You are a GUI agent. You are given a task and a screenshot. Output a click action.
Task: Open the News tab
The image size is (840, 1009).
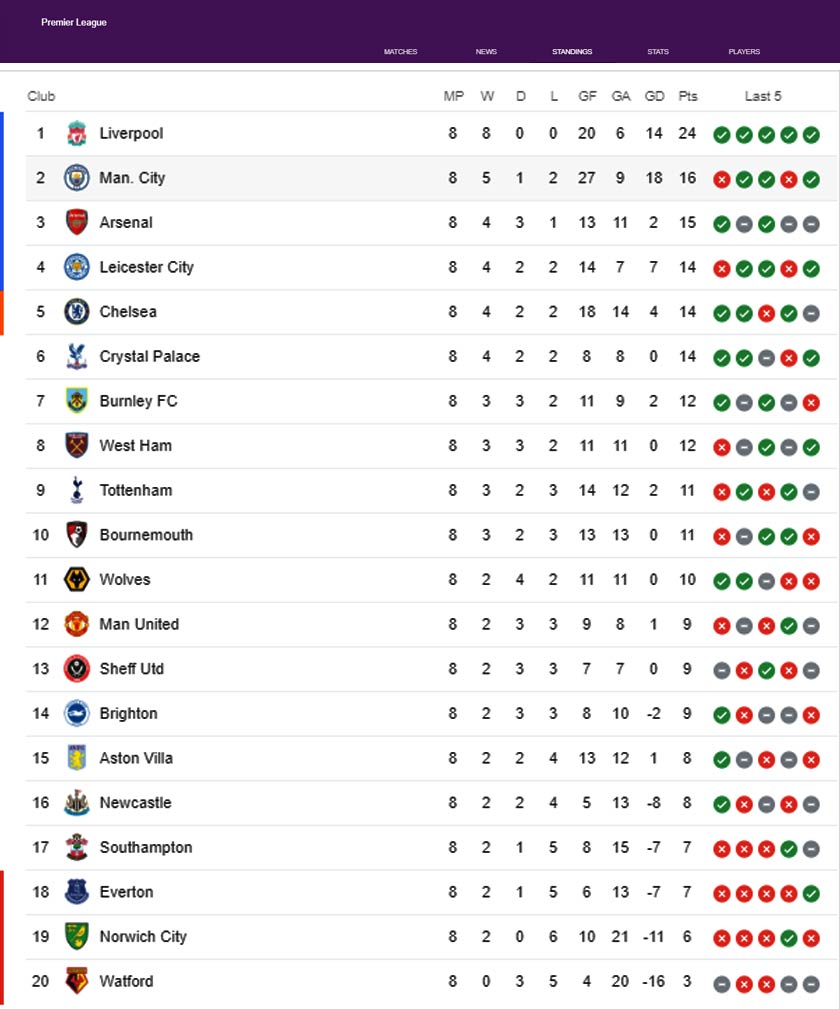[486, 52]
